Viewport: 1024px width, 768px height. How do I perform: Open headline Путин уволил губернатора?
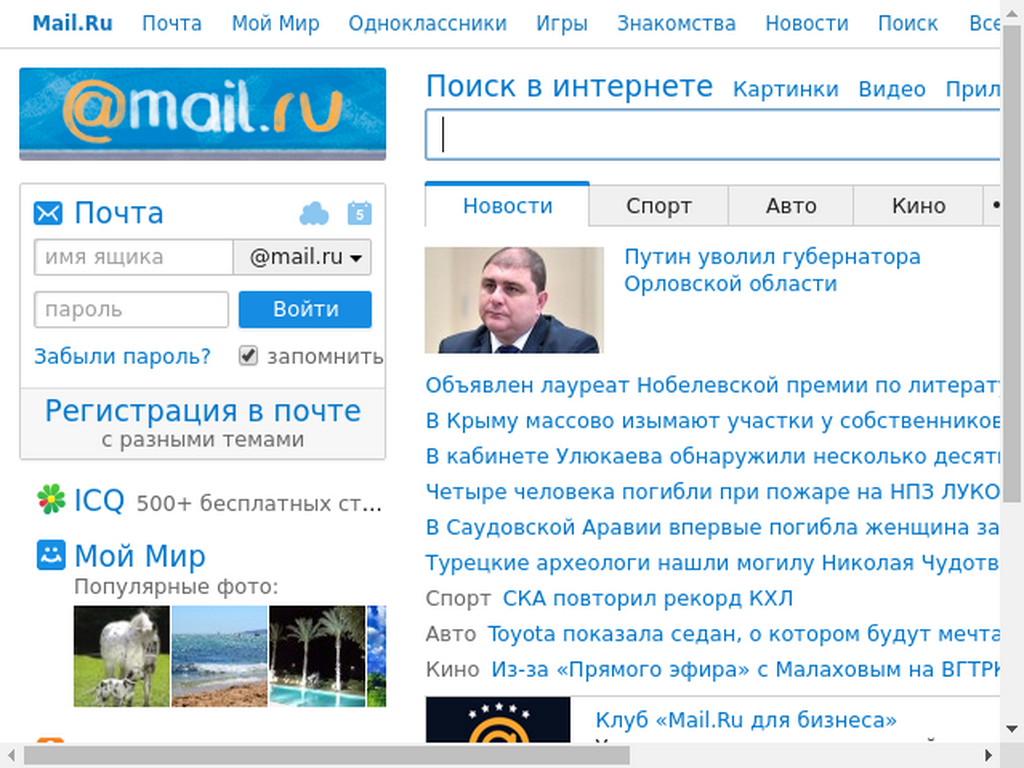772,270
